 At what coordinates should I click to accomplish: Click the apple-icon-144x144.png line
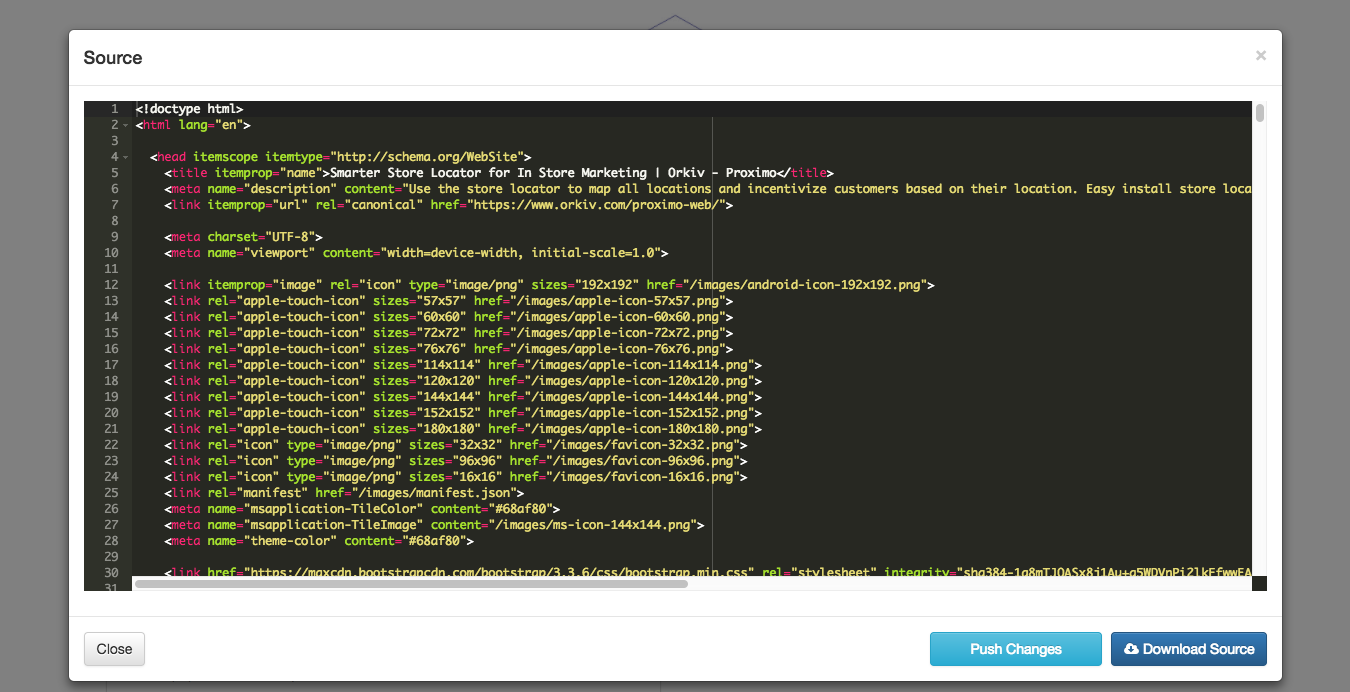(464, 397)
